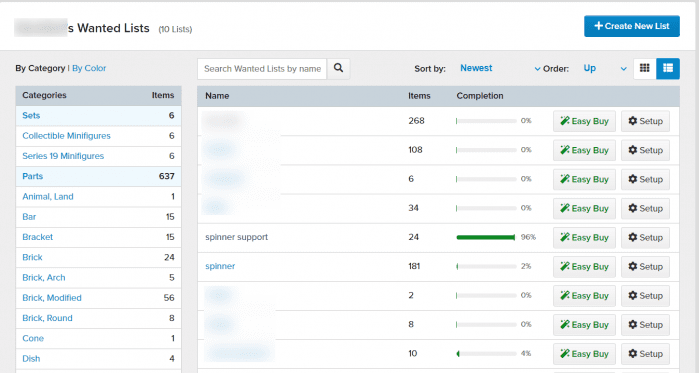Open the Brick category

point(32,257)
